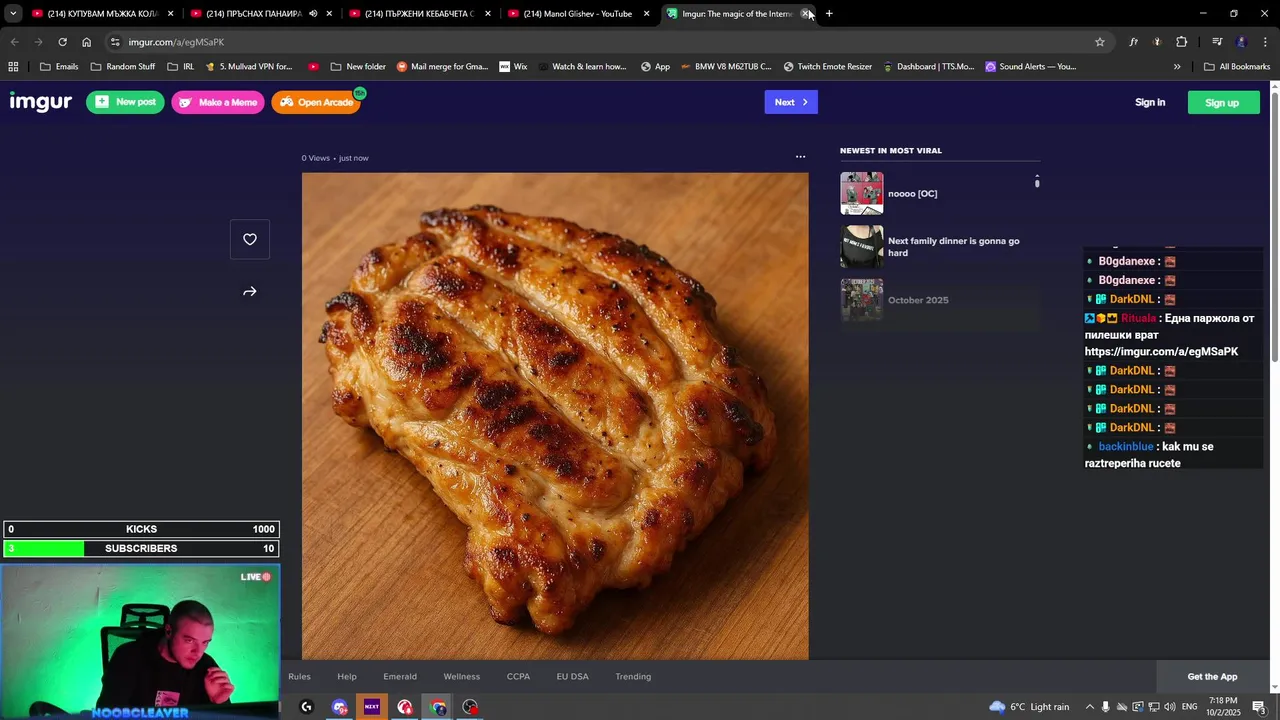This screenshot has width=1280, height=720.
Task: Close the Imgur tab
Action: [x=805, y=14]
